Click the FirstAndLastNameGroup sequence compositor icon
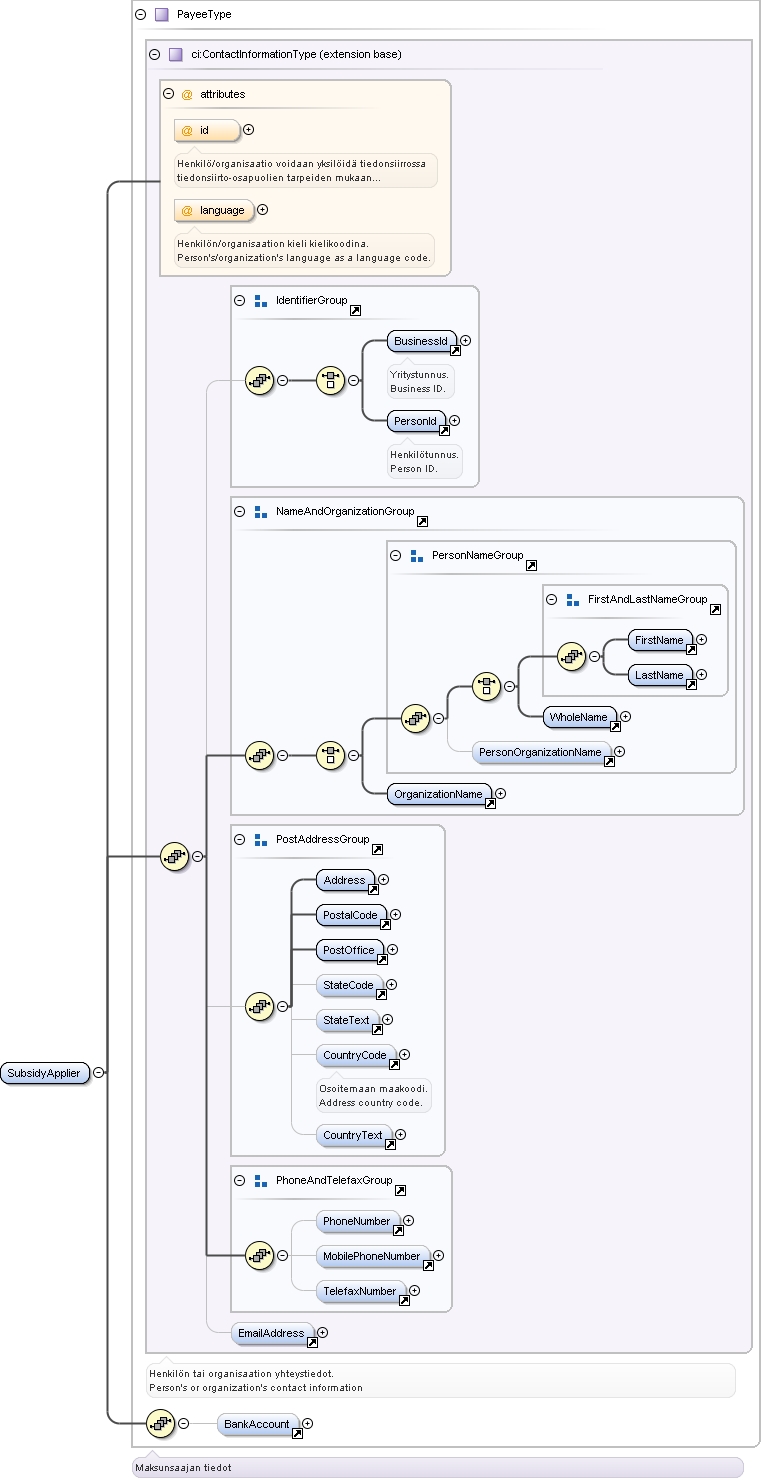Screen dimensions: 762x1481 click(x=571, y=656)
